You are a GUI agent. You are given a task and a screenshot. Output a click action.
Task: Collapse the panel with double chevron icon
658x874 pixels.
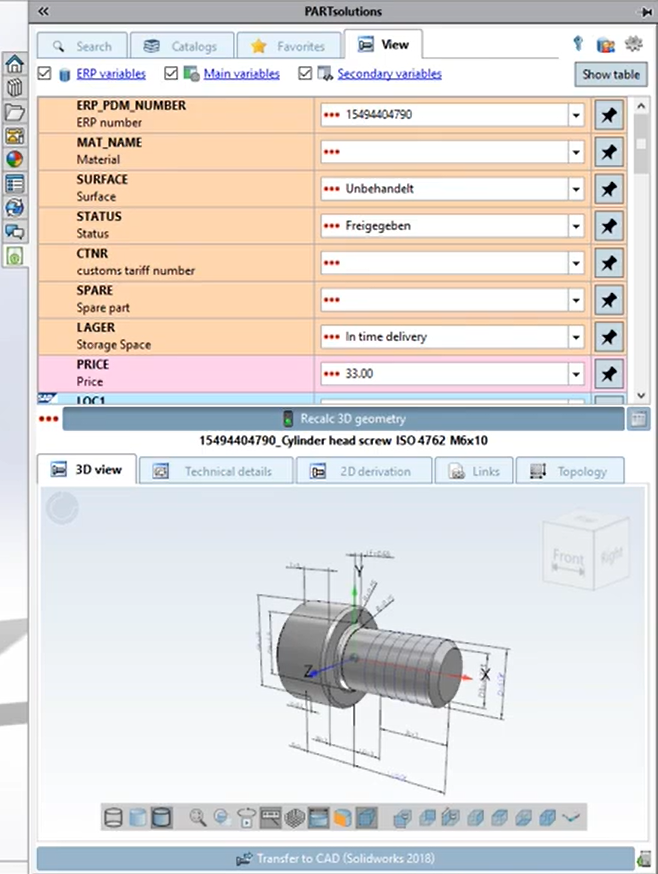pyautogui.click(x=43, y=11)
